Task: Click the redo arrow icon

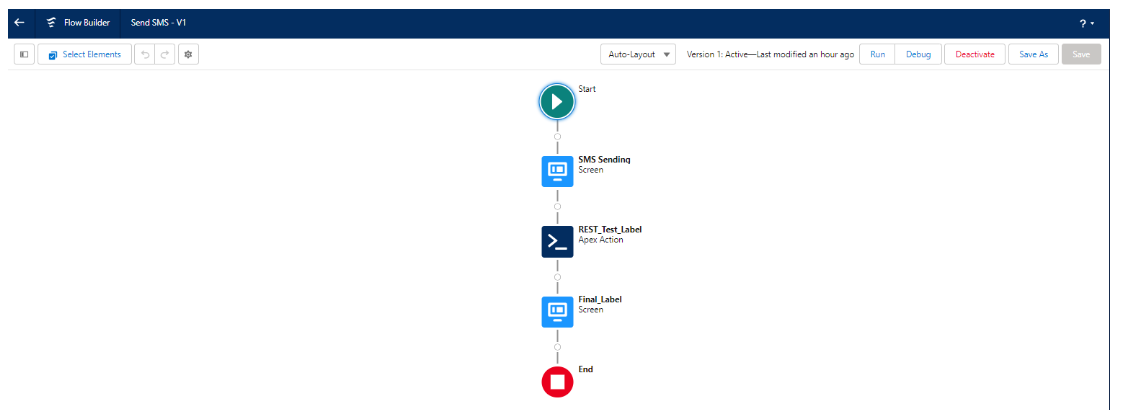Action: pos(165,55)
